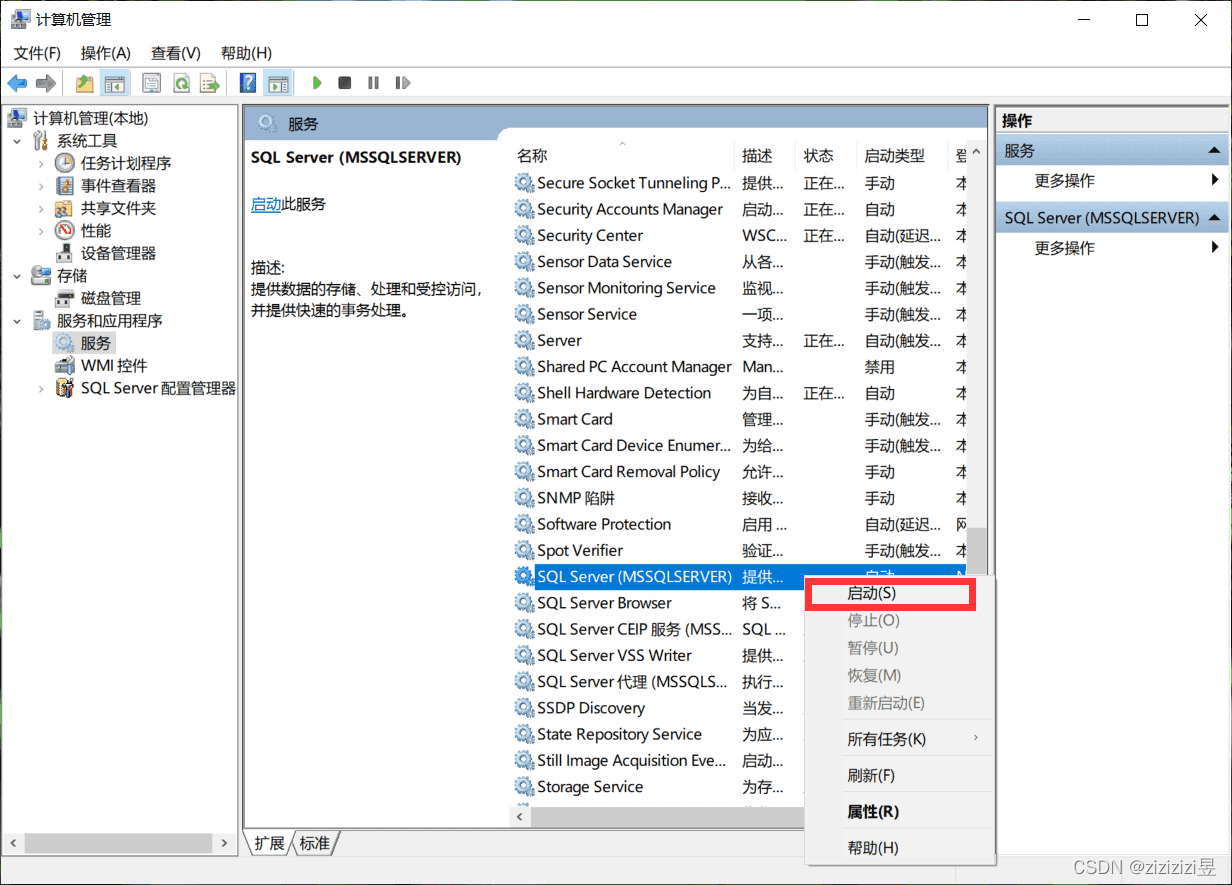Select the 计算机管理(本地) root node
The image size is (1232, 885).
(x=90, y=118)
